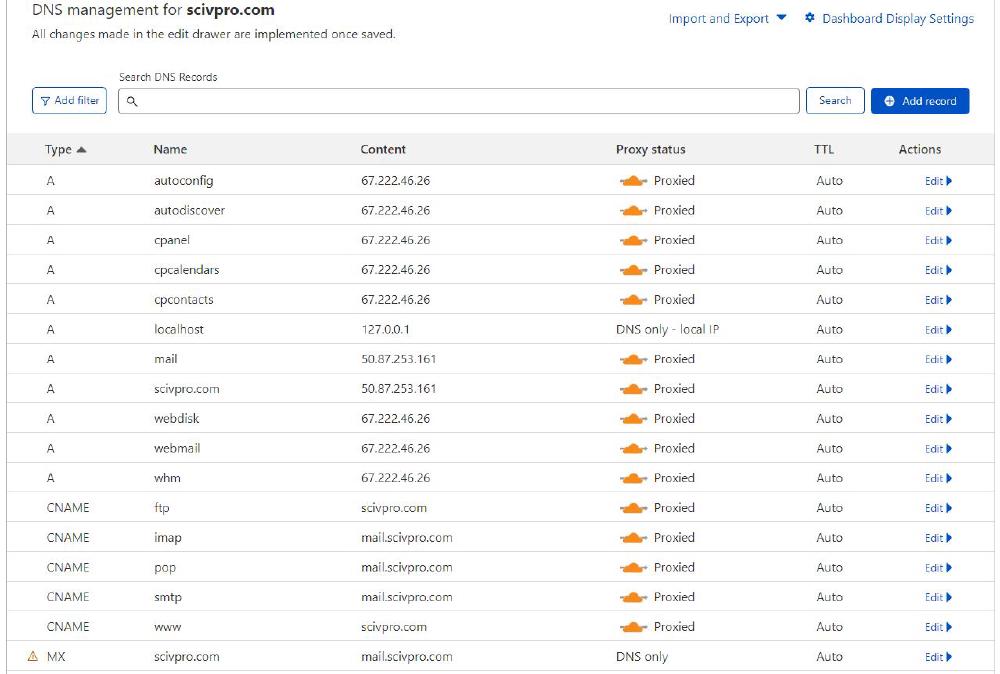Open Edit for the cpcontacts record
Screen dimensions: 1000x674
(938, 300)
